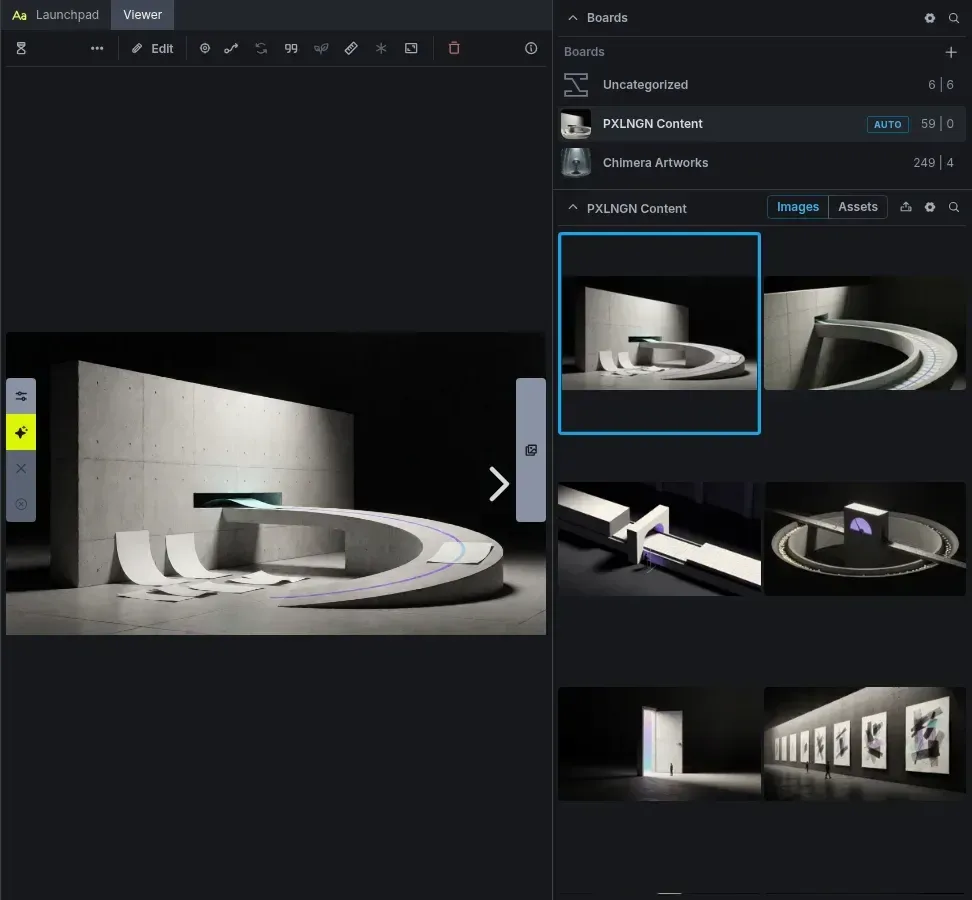Click the circular arrows remix icon
The image size is (972, 900).
tap(261, 48)
